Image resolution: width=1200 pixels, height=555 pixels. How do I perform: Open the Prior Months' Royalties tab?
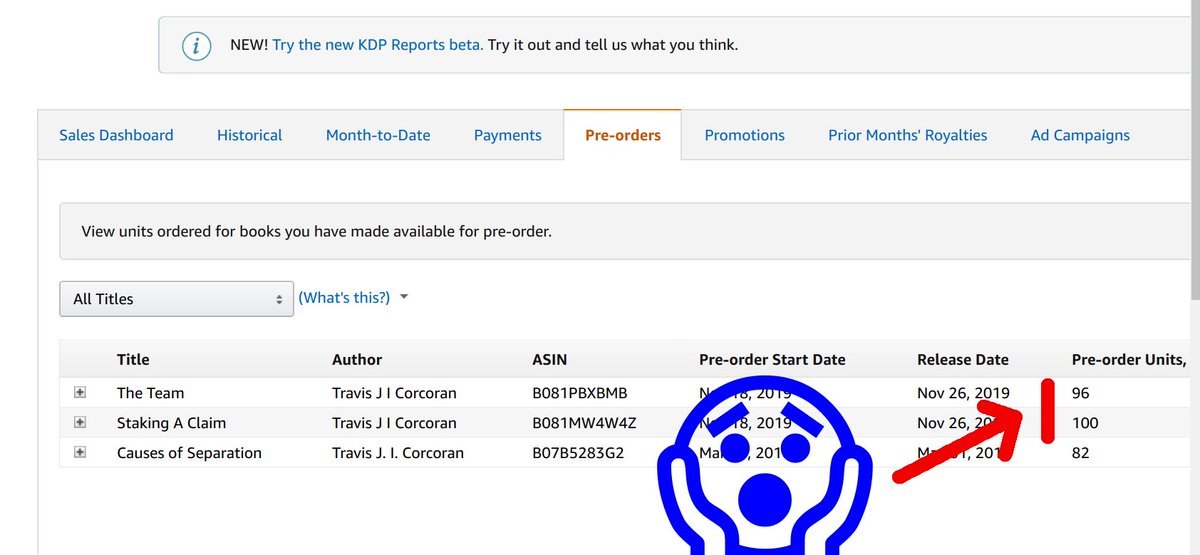(x=908, y=135)
